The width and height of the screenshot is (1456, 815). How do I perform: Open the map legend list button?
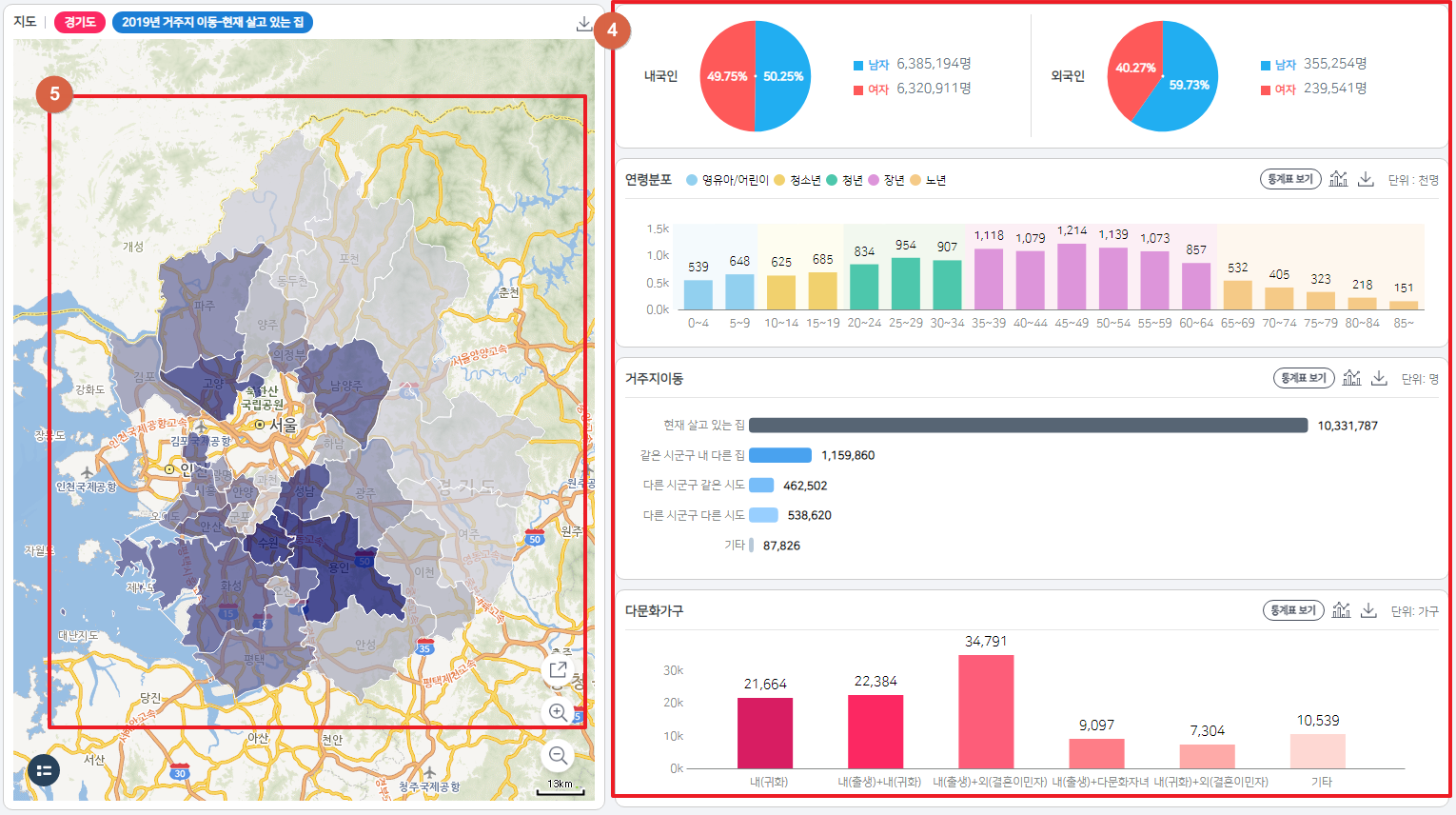click(44, 771)
